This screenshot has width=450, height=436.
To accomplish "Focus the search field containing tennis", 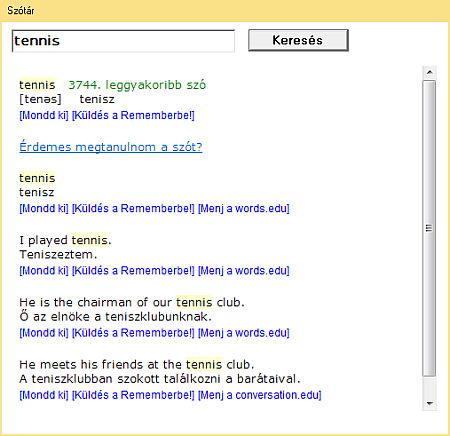I will point(123,41).
